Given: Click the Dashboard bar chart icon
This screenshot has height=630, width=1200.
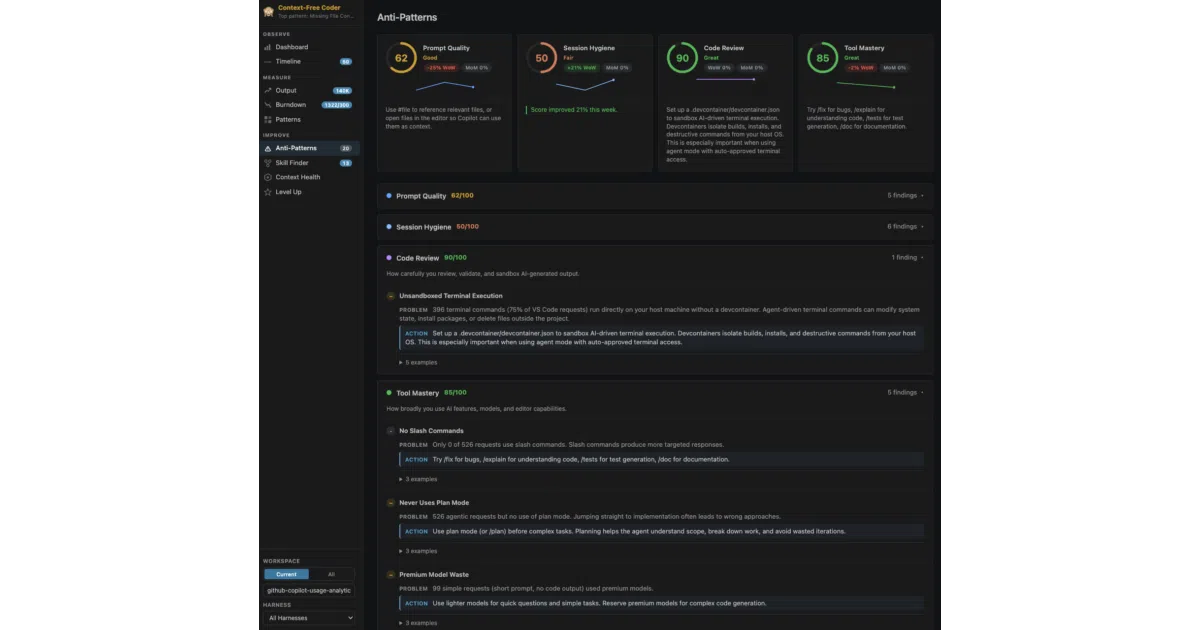Looking at the screenshot, I should tap(267, 47).
